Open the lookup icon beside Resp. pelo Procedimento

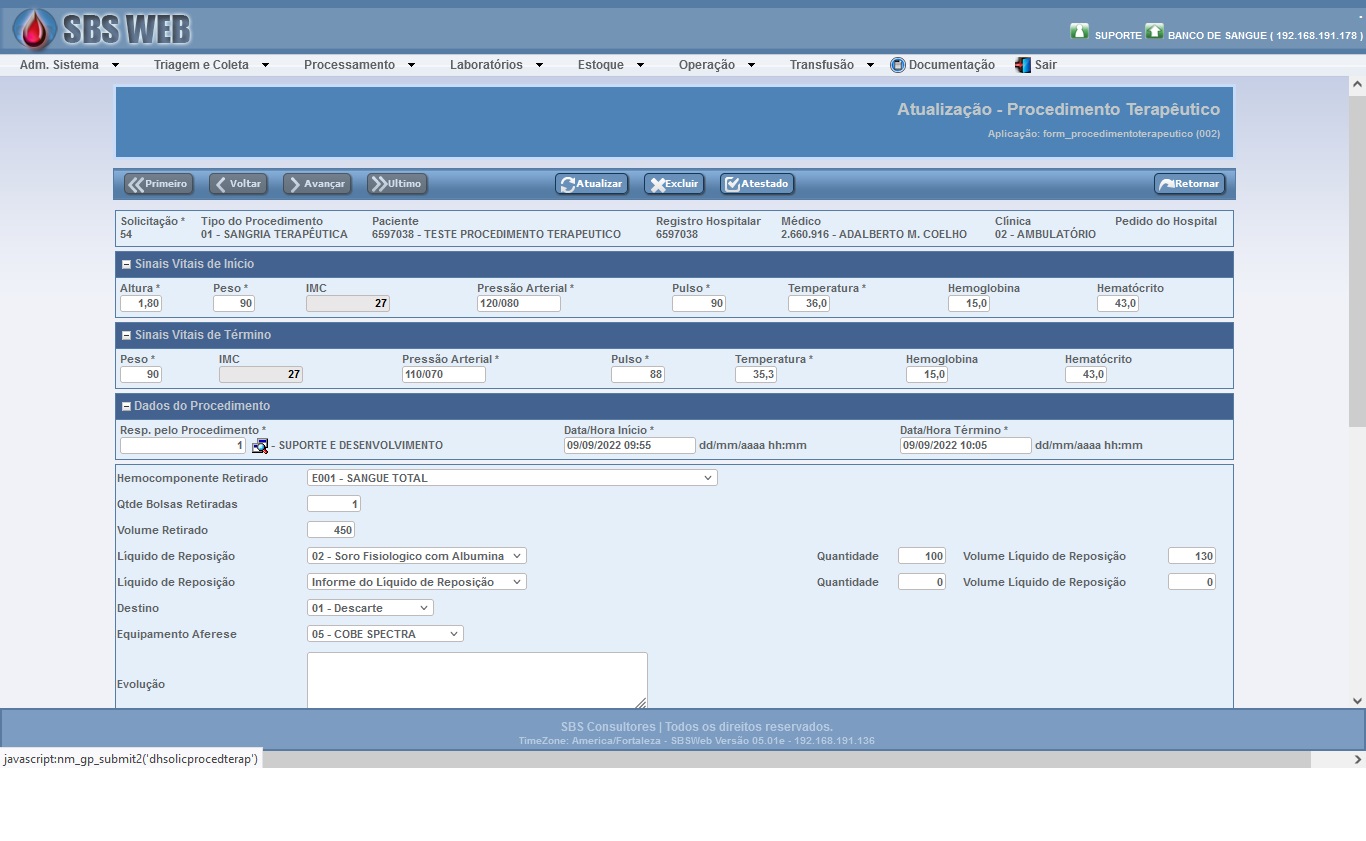coord(260,446)
